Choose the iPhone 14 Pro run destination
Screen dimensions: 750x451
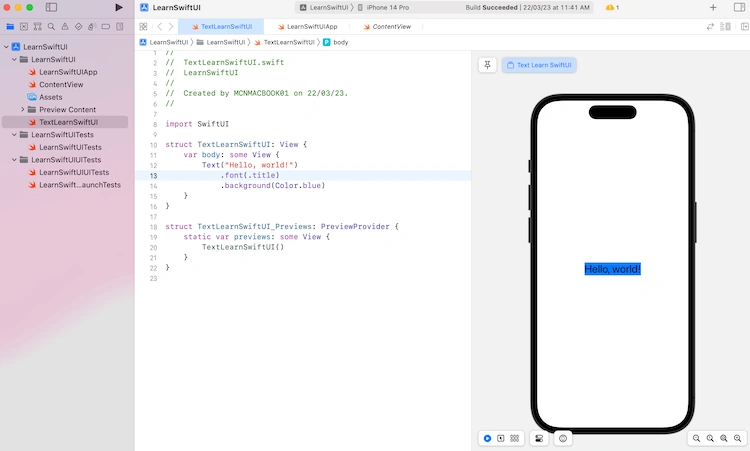coord(383,8)
